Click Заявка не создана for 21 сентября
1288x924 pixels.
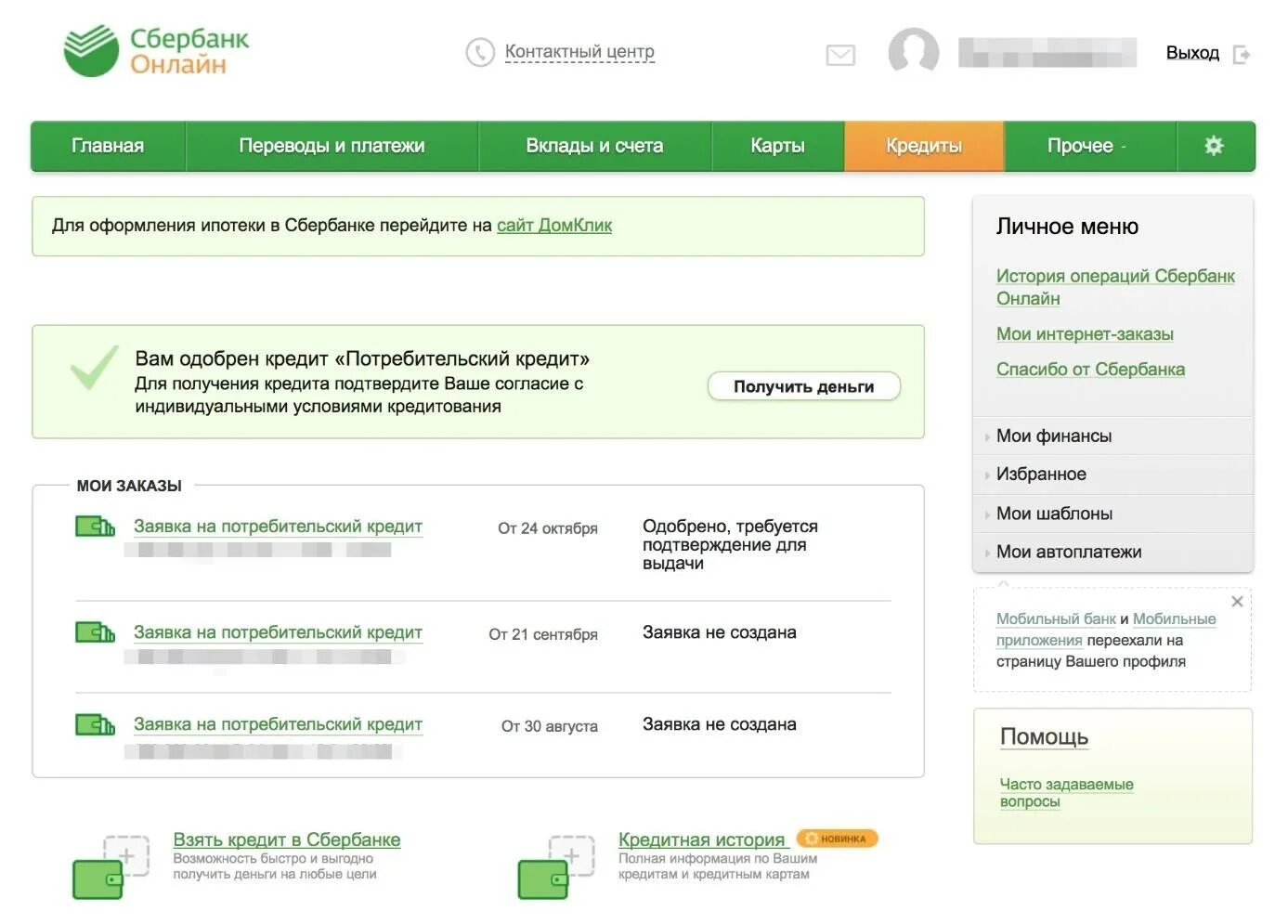[720, 632]
